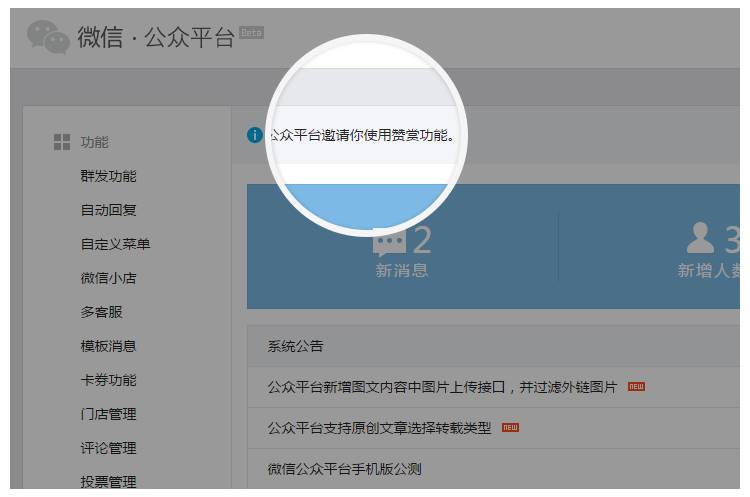Open announcement 公众平台新增图文内容中图片上传接口
This screenshot has width=750, height=497.
(x=442, y=387)
